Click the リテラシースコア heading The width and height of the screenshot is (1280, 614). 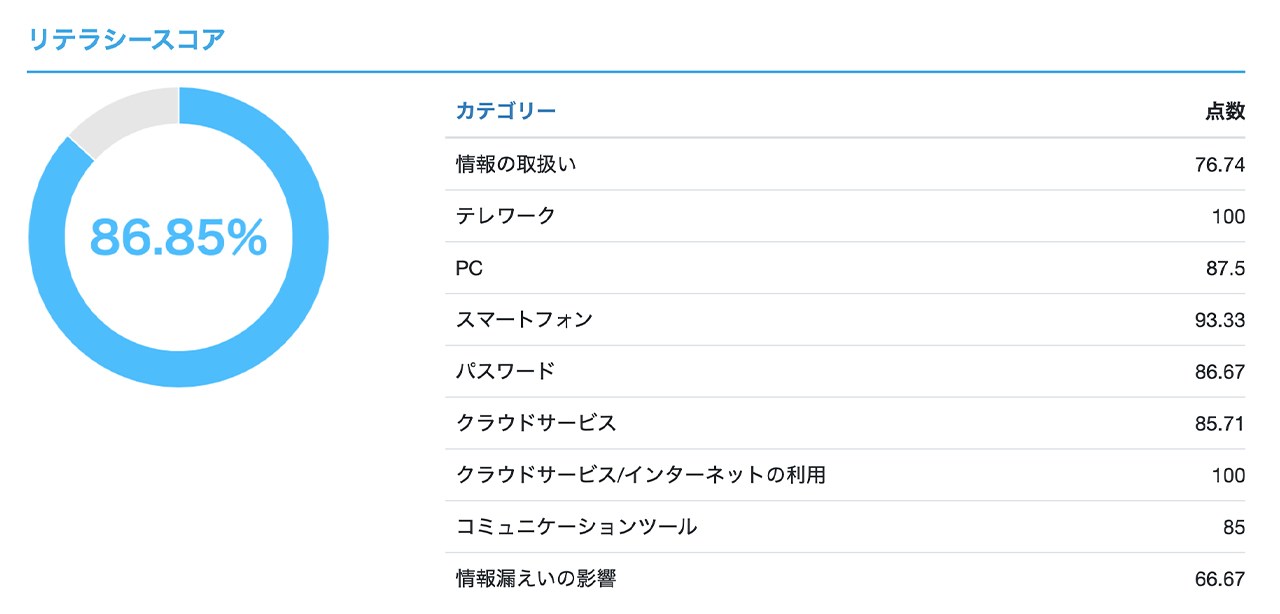pos(126,40)
